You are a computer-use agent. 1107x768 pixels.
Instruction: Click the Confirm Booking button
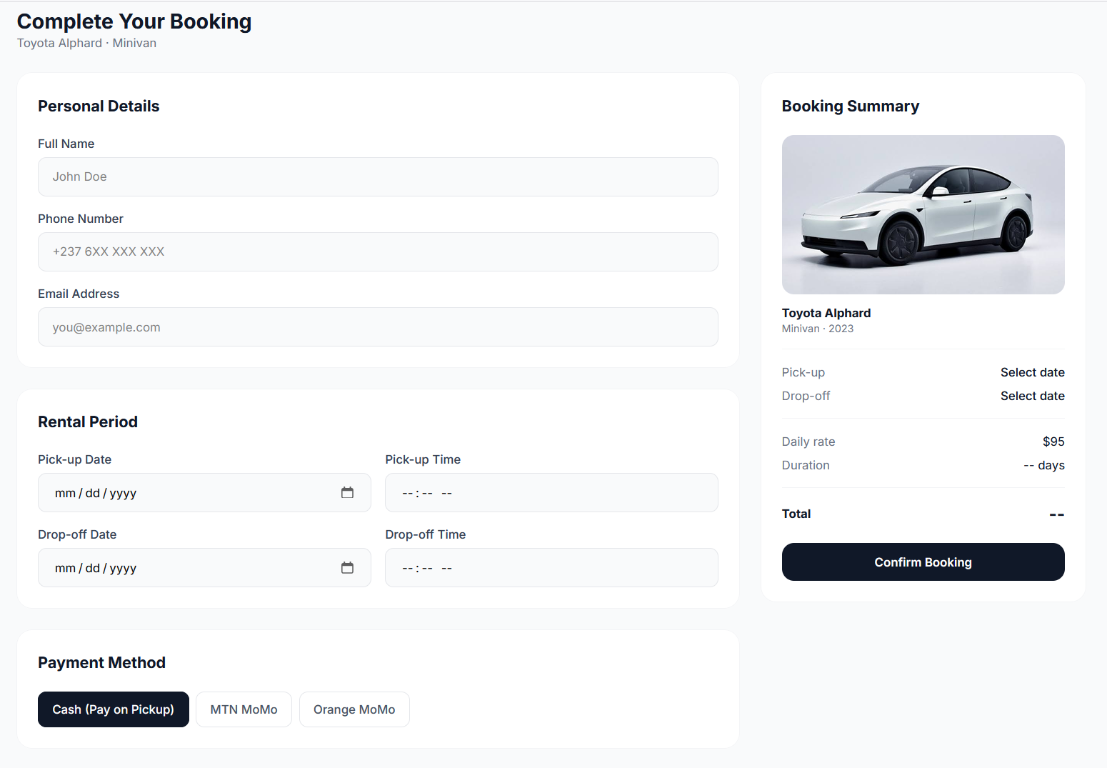click(923, 562)
